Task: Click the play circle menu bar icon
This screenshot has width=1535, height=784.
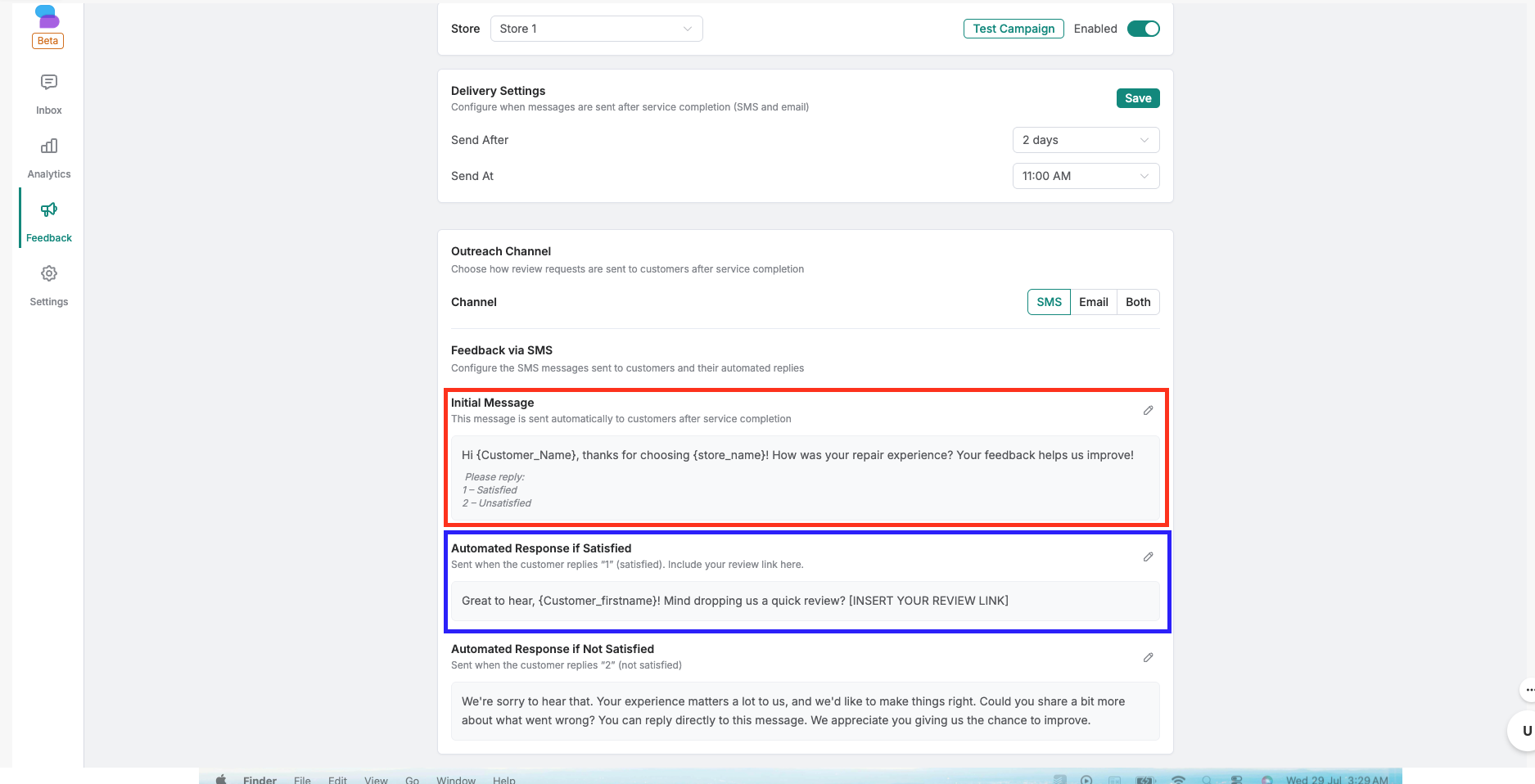Action: pos(1086,780)
